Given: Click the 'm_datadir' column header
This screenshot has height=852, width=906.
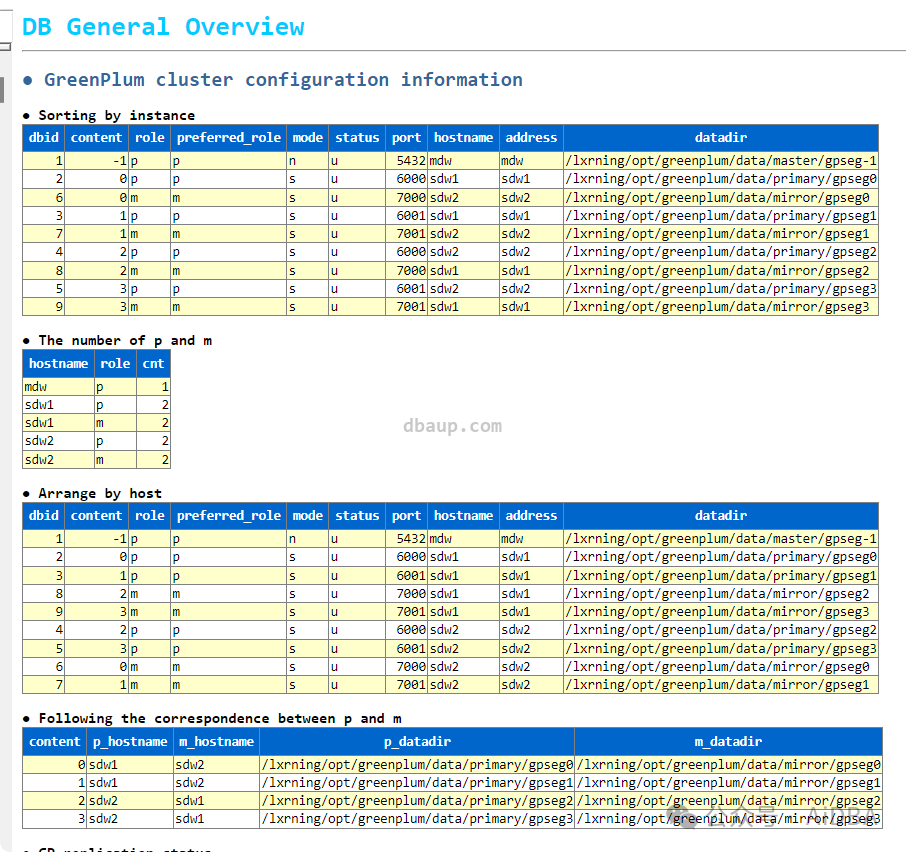Looking at the screenshot, I should pyautogui.click(x=728, y=742).
